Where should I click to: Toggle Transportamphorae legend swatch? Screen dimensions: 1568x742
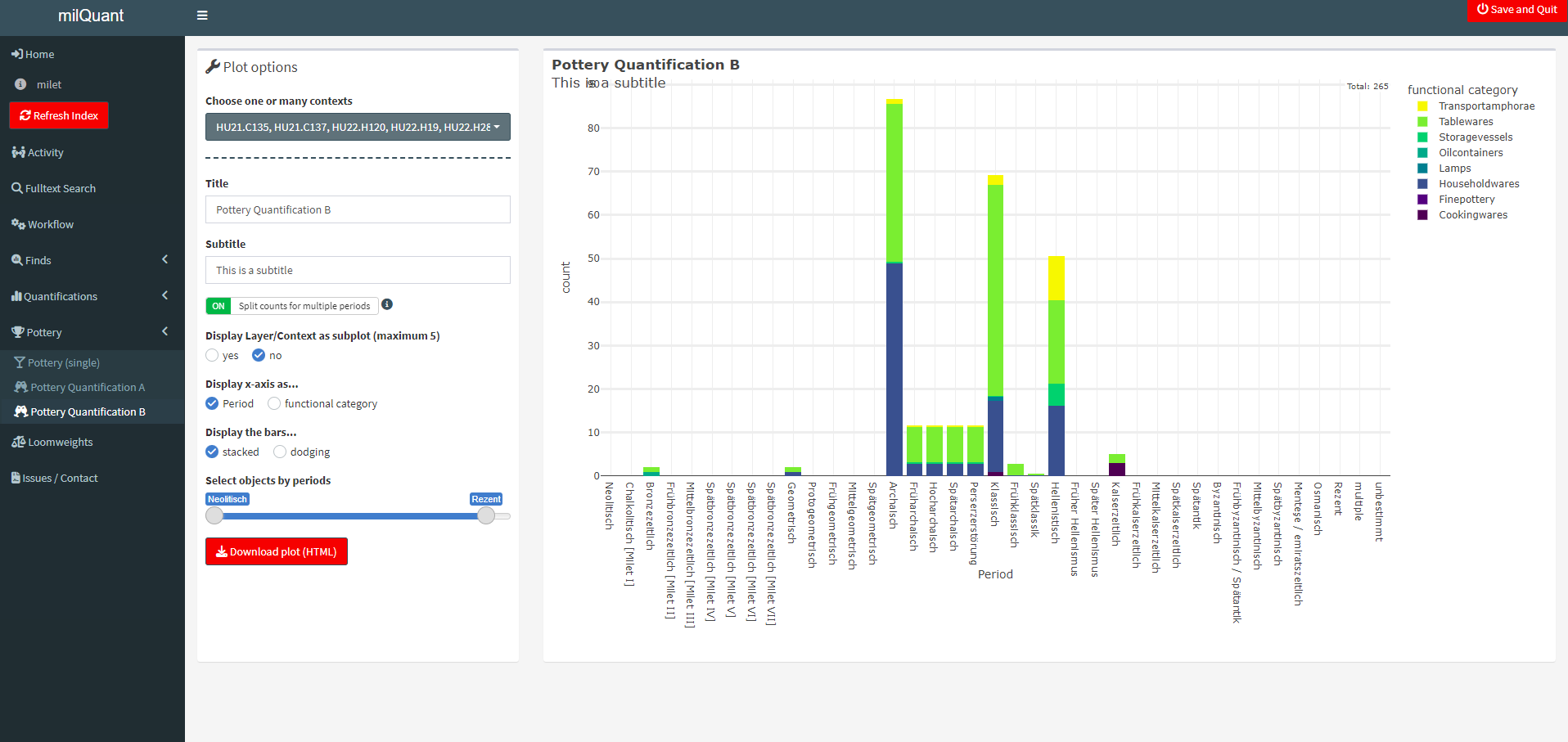[1422, 106]
